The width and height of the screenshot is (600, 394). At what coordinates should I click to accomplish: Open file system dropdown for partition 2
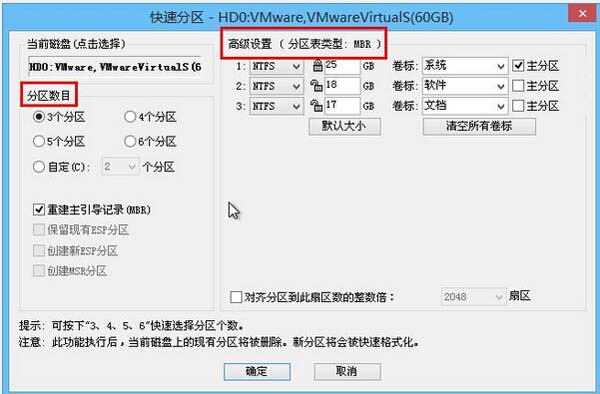pyautogui.click(x=276, y=86)
